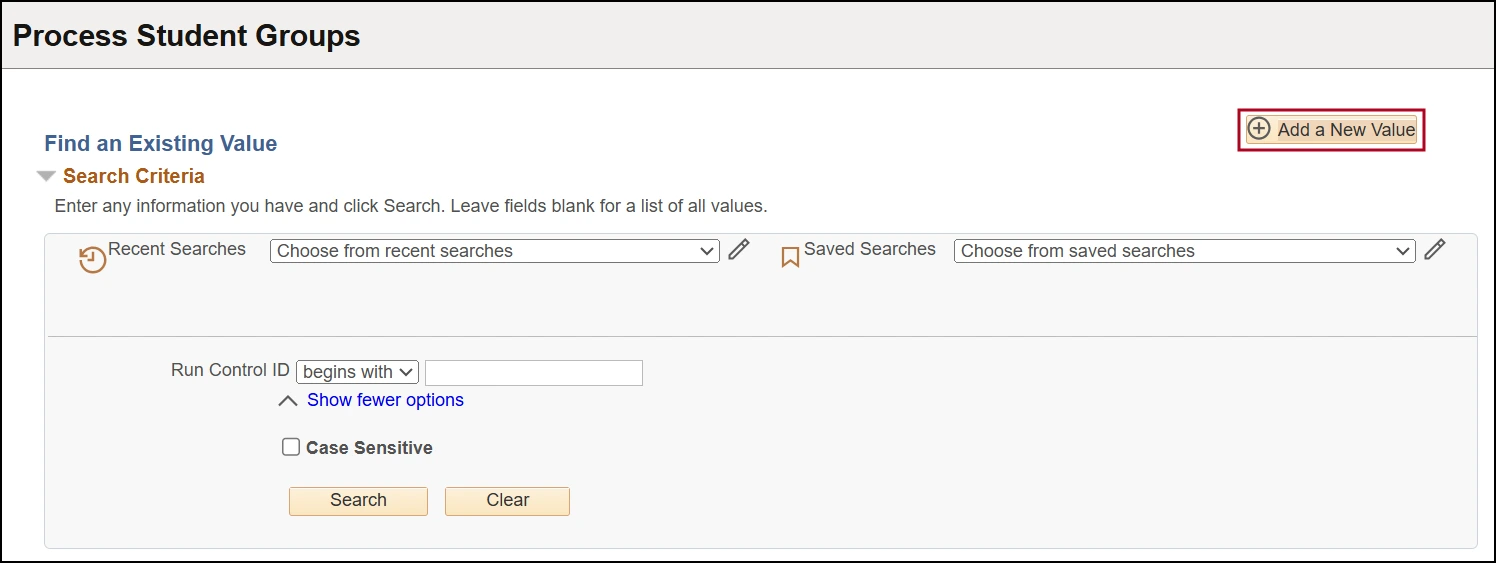Edit recent searches with the pencil icon

pyautogui.click(x=738, y=250)
